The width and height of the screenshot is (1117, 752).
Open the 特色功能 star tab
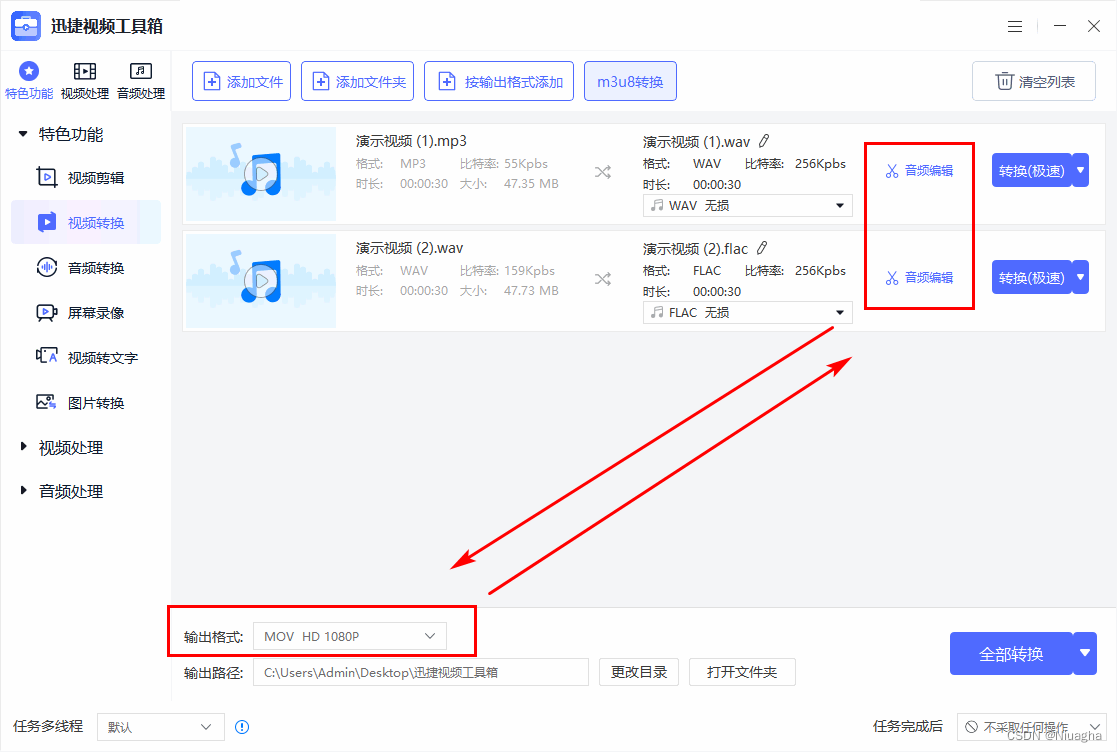[28, 80]
